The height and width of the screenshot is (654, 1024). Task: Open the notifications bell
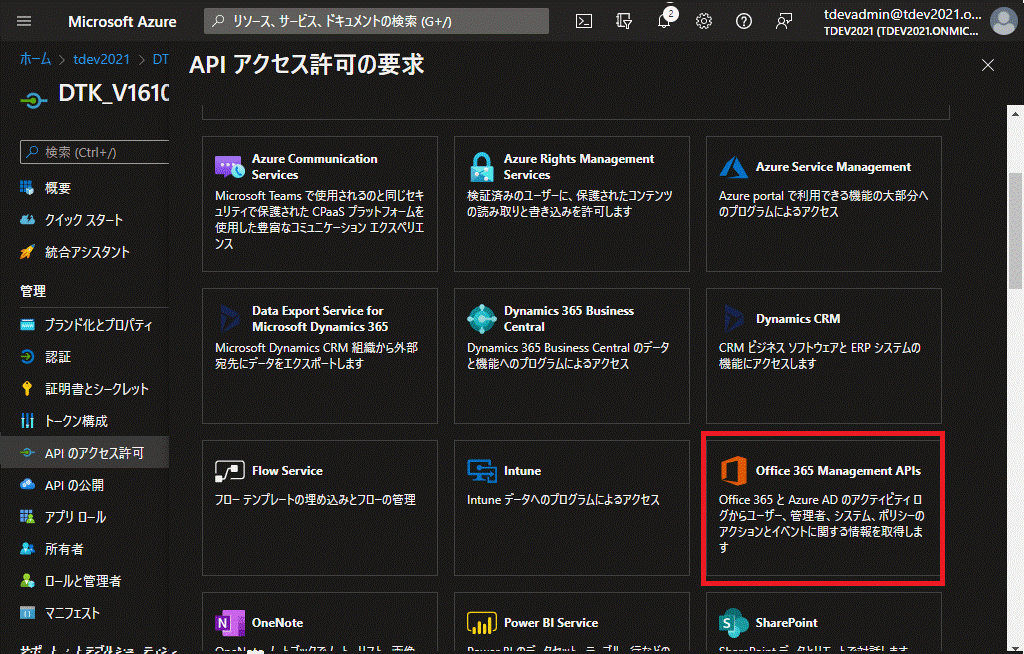[664, 21]
